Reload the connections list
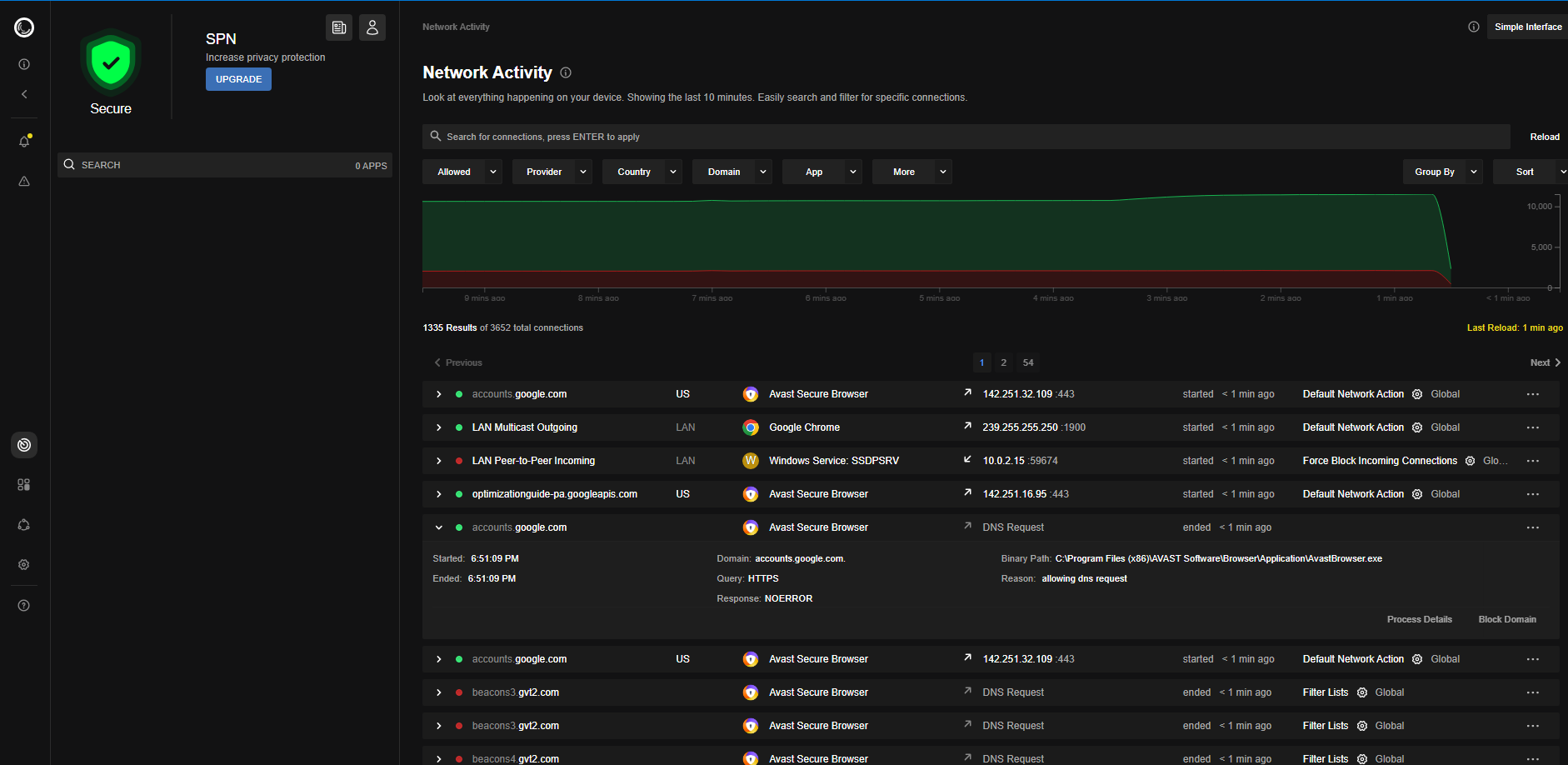Screen dimensions: 1568x765 coord(1545,137)
